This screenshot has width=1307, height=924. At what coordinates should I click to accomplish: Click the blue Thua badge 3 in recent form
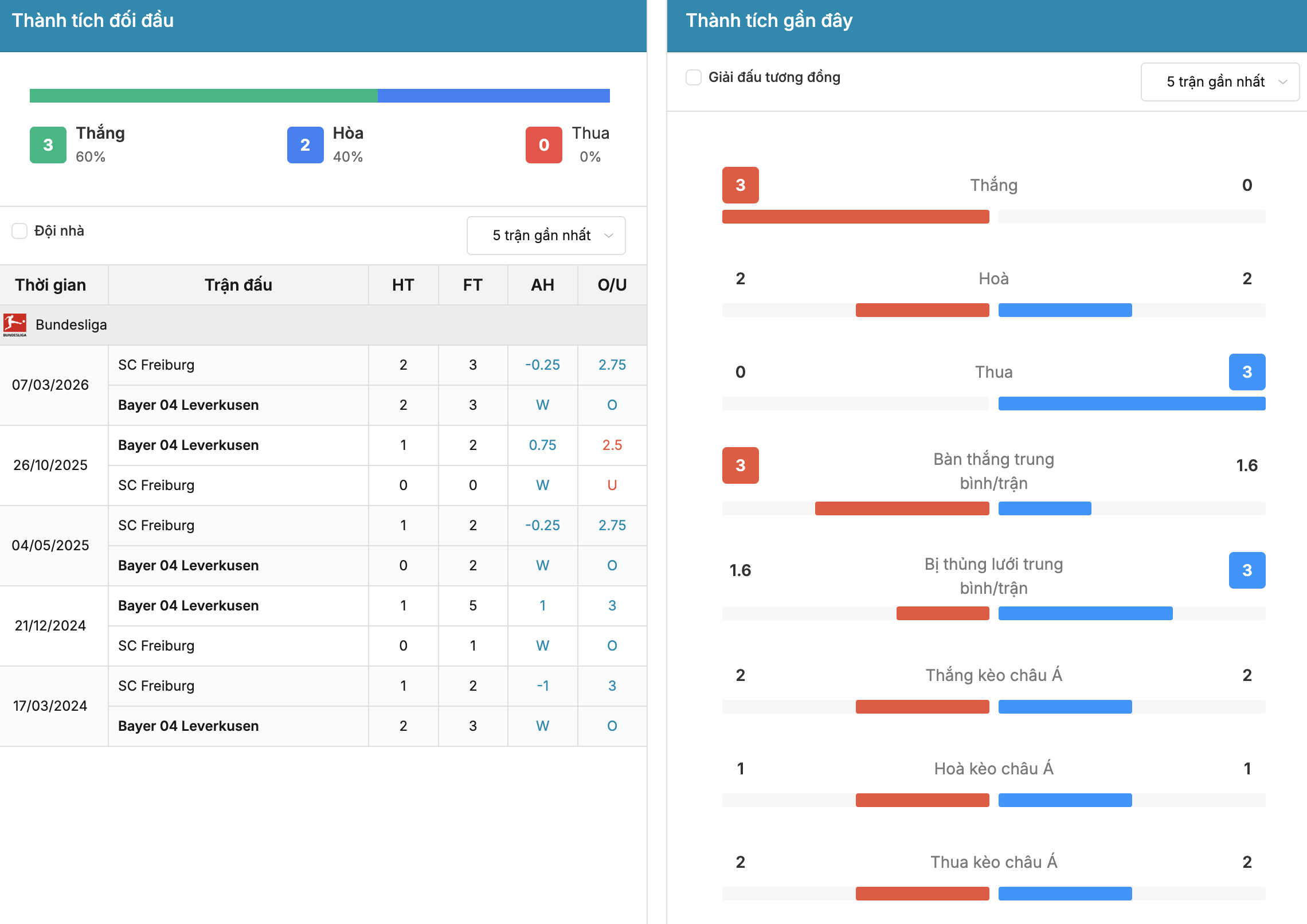pyautogui.click(x=1247, y=372)
